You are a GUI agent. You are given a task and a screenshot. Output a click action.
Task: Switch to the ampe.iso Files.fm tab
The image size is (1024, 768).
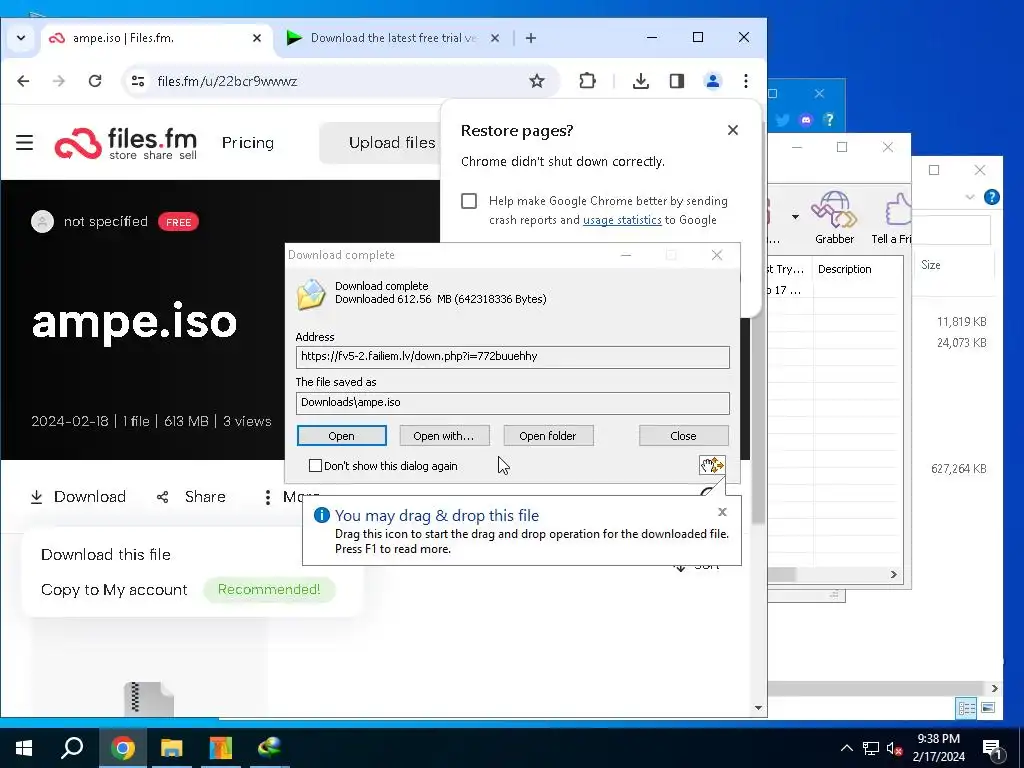pyautogui.click(x=157, y=38)
